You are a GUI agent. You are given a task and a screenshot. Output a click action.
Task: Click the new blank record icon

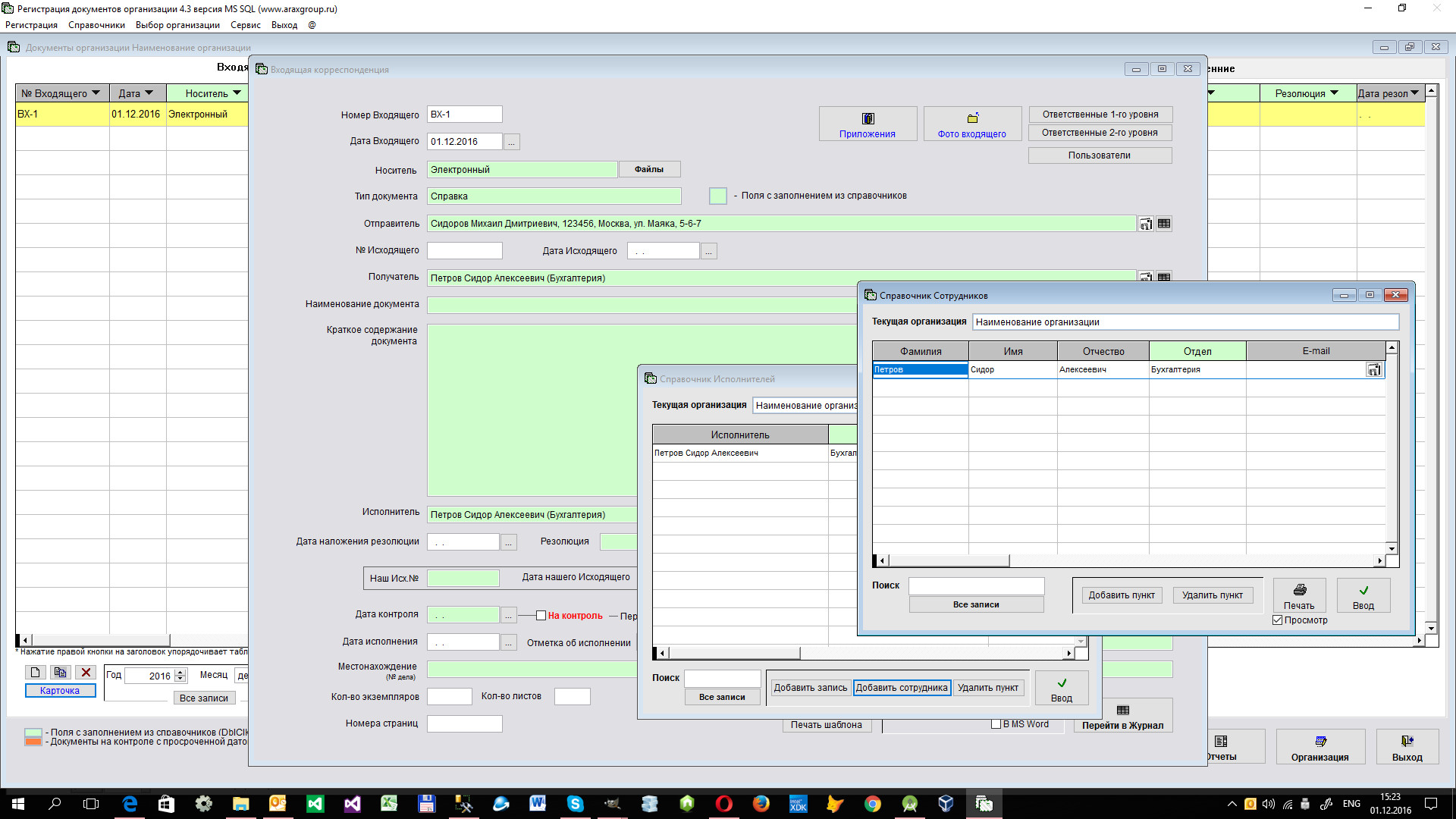[35, 672]
